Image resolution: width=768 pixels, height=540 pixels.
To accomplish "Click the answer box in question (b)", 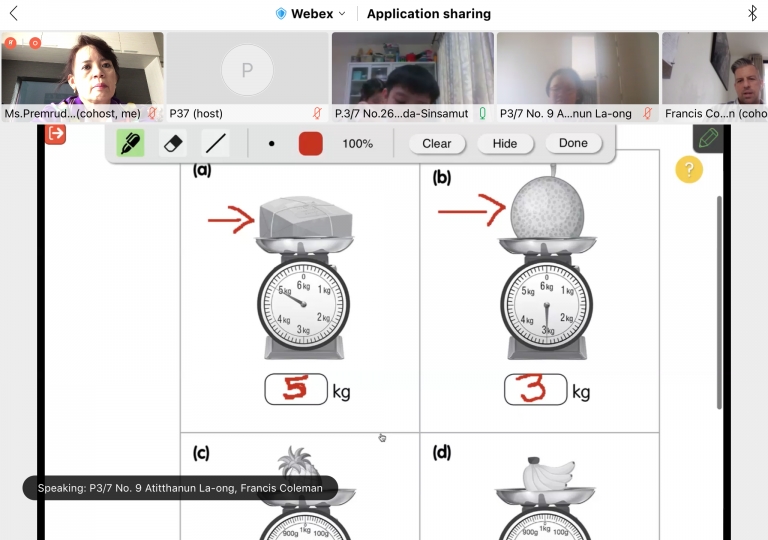I will pyautogui.click(x=535, y=389).
